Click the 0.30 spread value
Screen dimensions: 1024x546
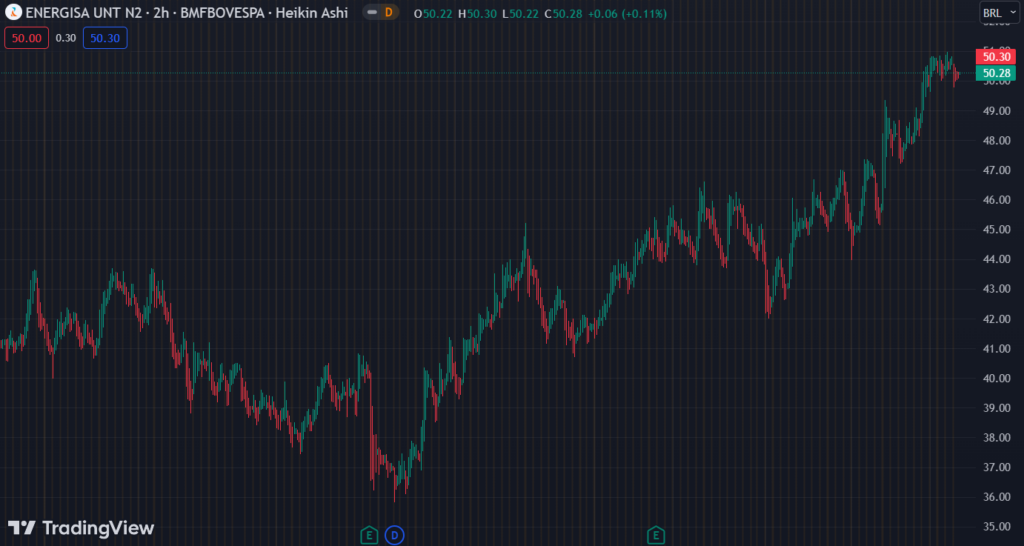[66, 38]
